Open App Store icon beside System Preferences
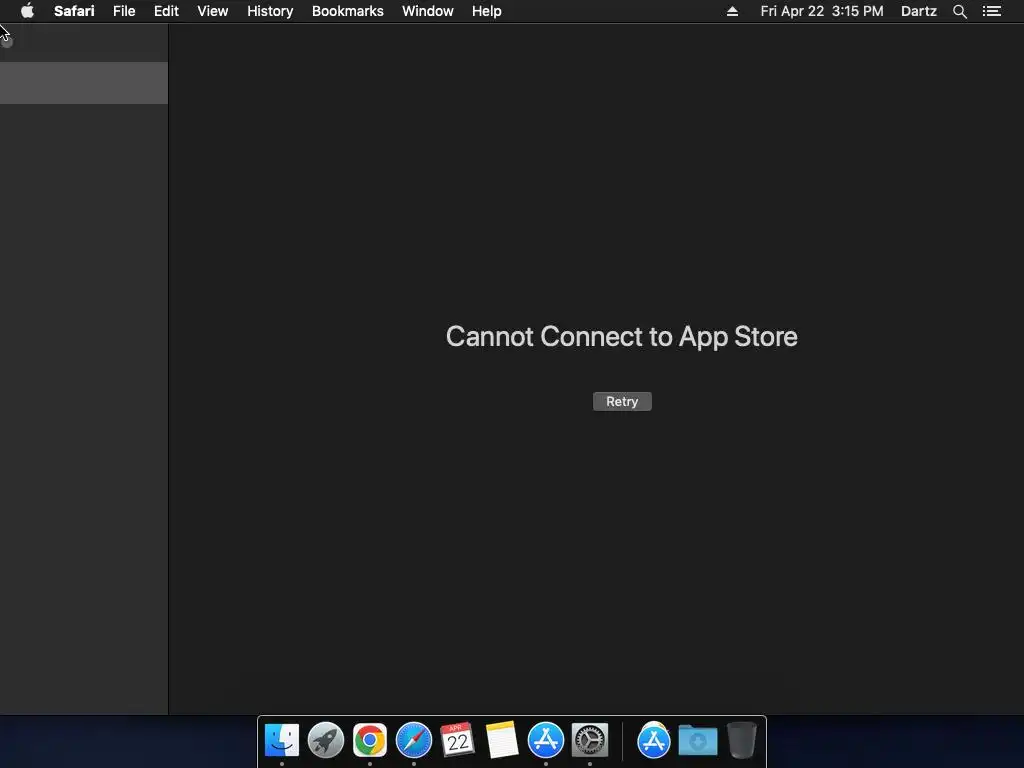This screenshot has height=768, width=1024. tap(546, 740)
